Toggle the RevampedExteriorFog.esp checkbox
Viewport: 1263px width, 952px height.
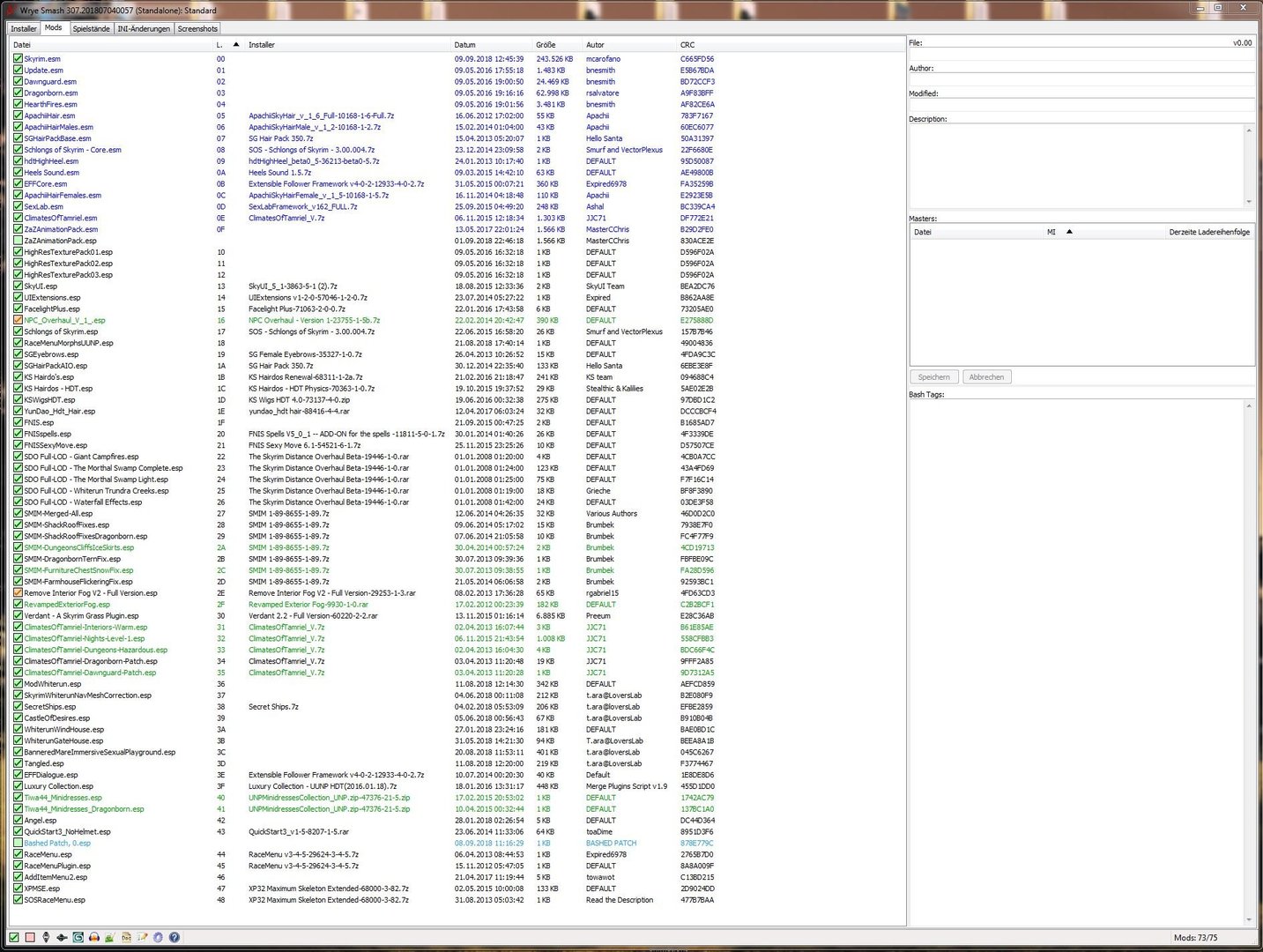point(18,605)
